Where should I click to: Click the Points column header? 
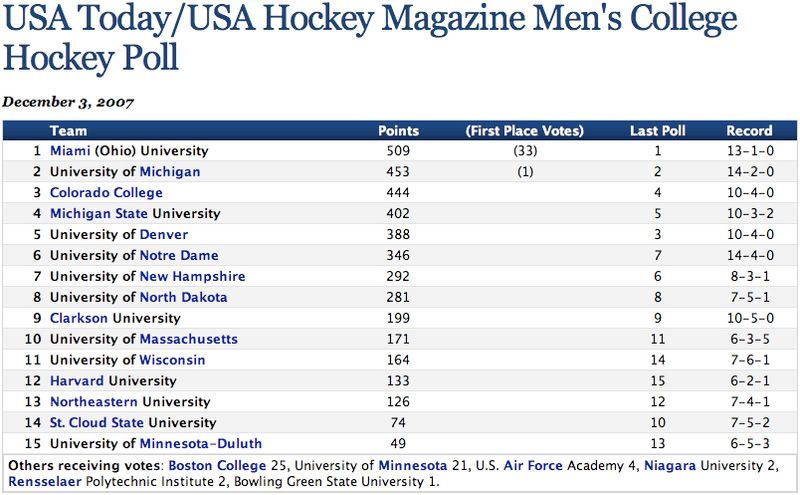click(x=398, y=131)
